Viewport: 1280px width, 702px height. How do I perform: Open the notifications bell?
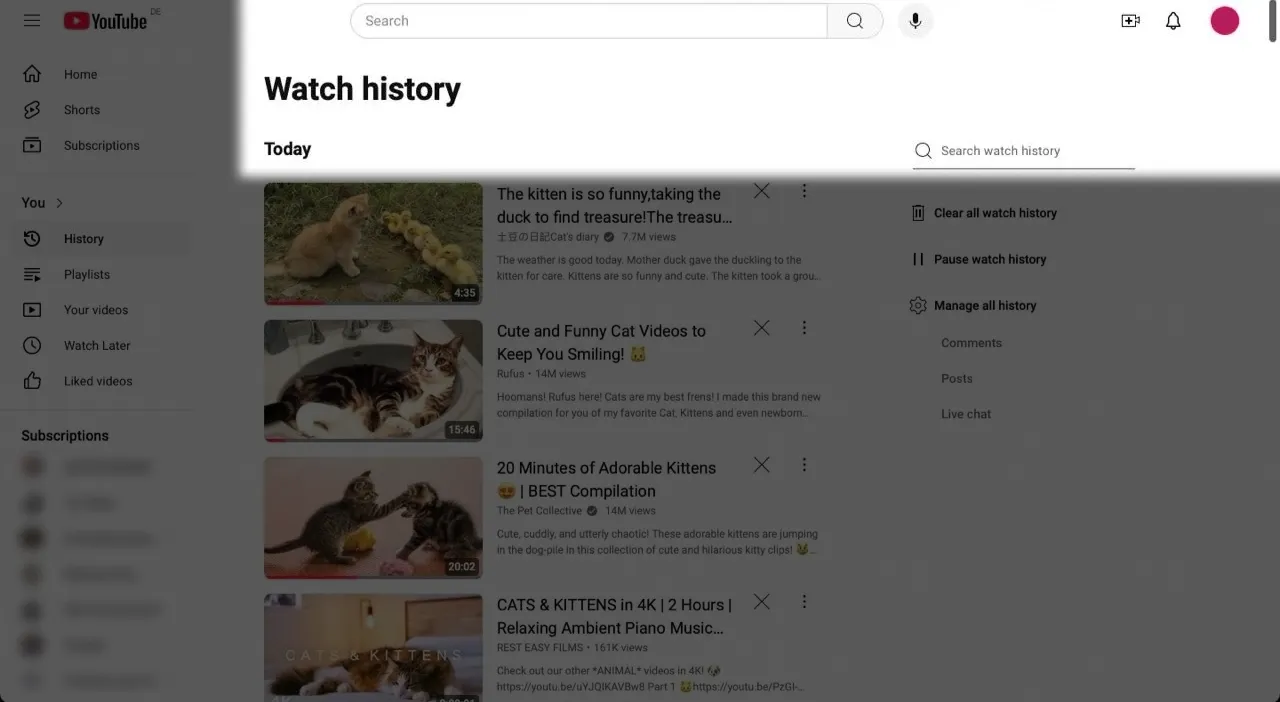(1173, 21)
